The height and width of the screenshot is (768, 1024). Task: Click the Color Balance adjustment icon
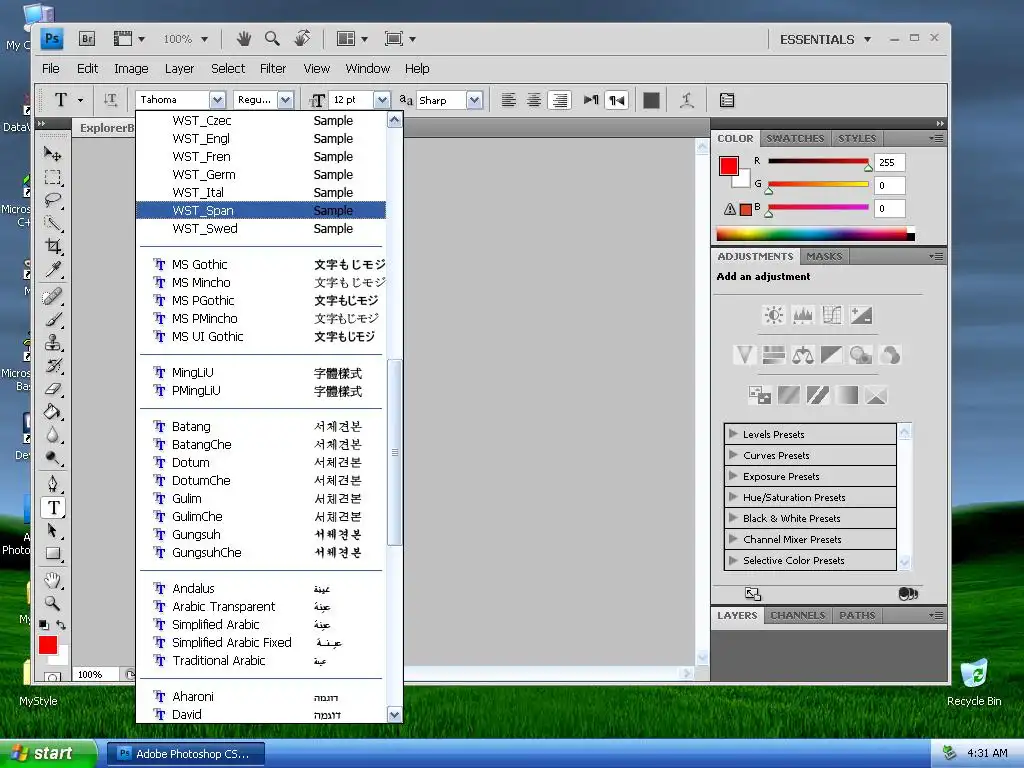point(803,355)
